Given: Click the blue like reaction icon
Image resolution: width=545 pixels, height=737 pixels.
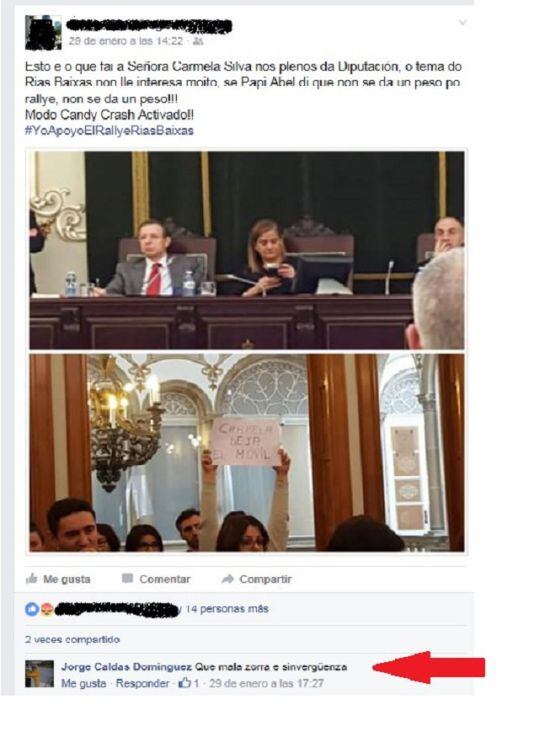Looking at the screenshot, I should (31, 610).
